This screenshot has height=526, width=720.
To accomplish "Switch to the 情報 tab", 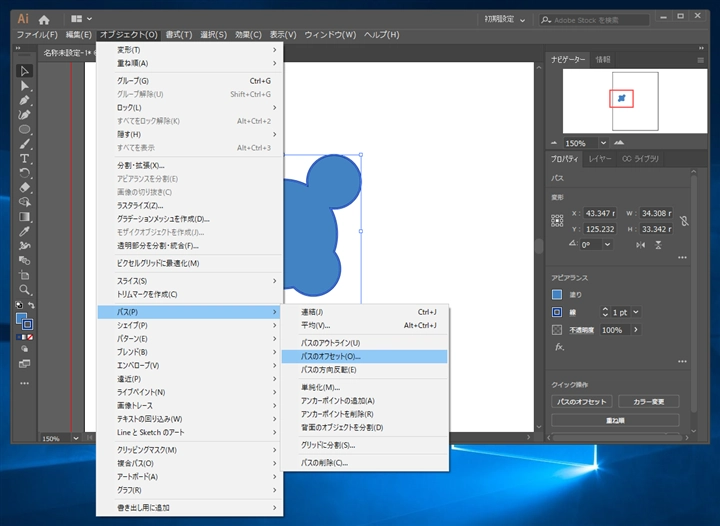I will pos(603,60).
